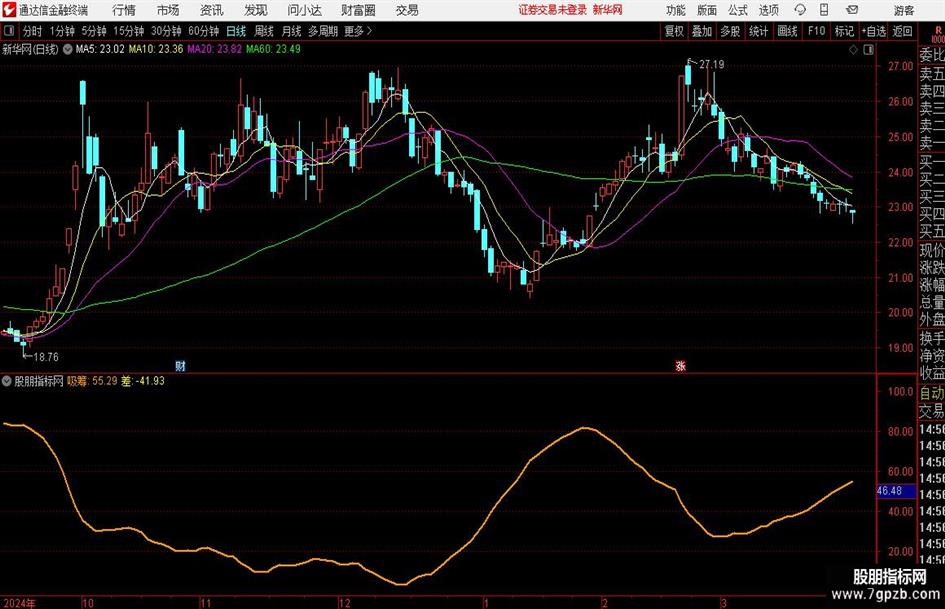Expand 更多 period options
The height and width of the screenshot is (609, 945).
358,31
